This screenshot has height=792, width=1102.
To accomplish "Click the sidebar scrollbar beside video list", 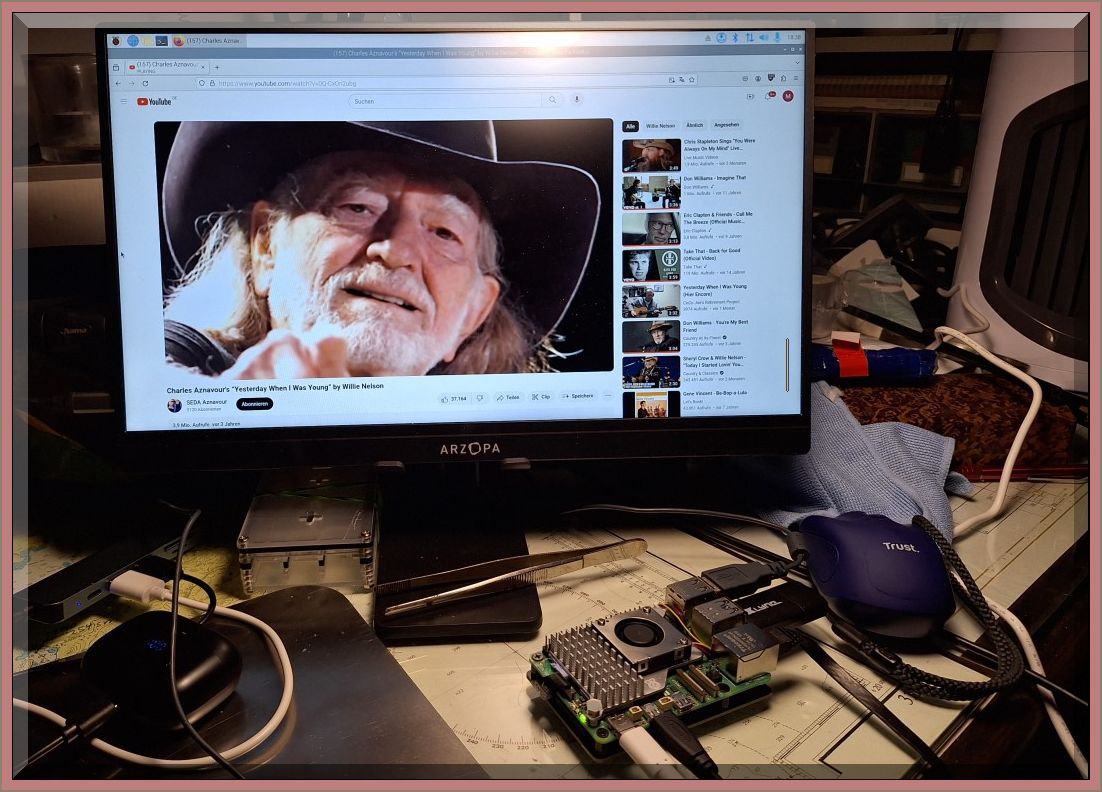I will 787,364.
